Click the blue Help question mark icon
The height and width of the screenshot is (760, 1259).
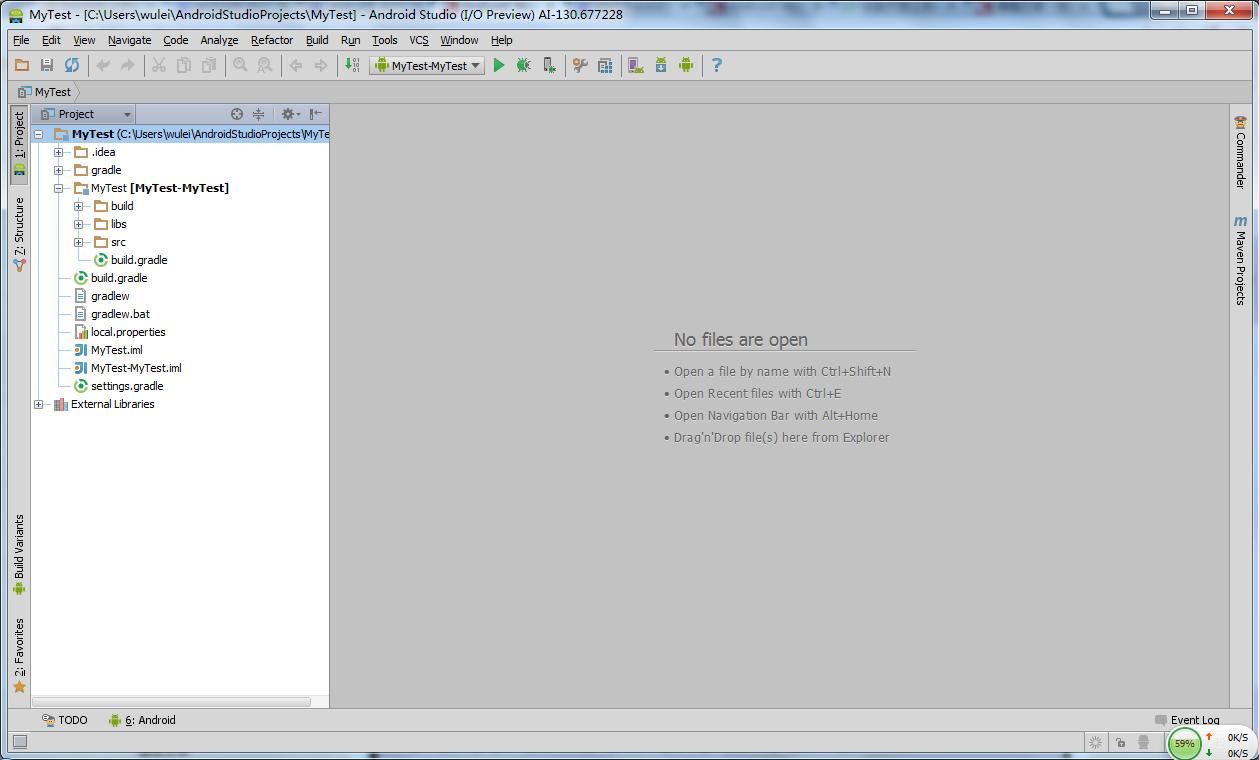coord(716,65)
